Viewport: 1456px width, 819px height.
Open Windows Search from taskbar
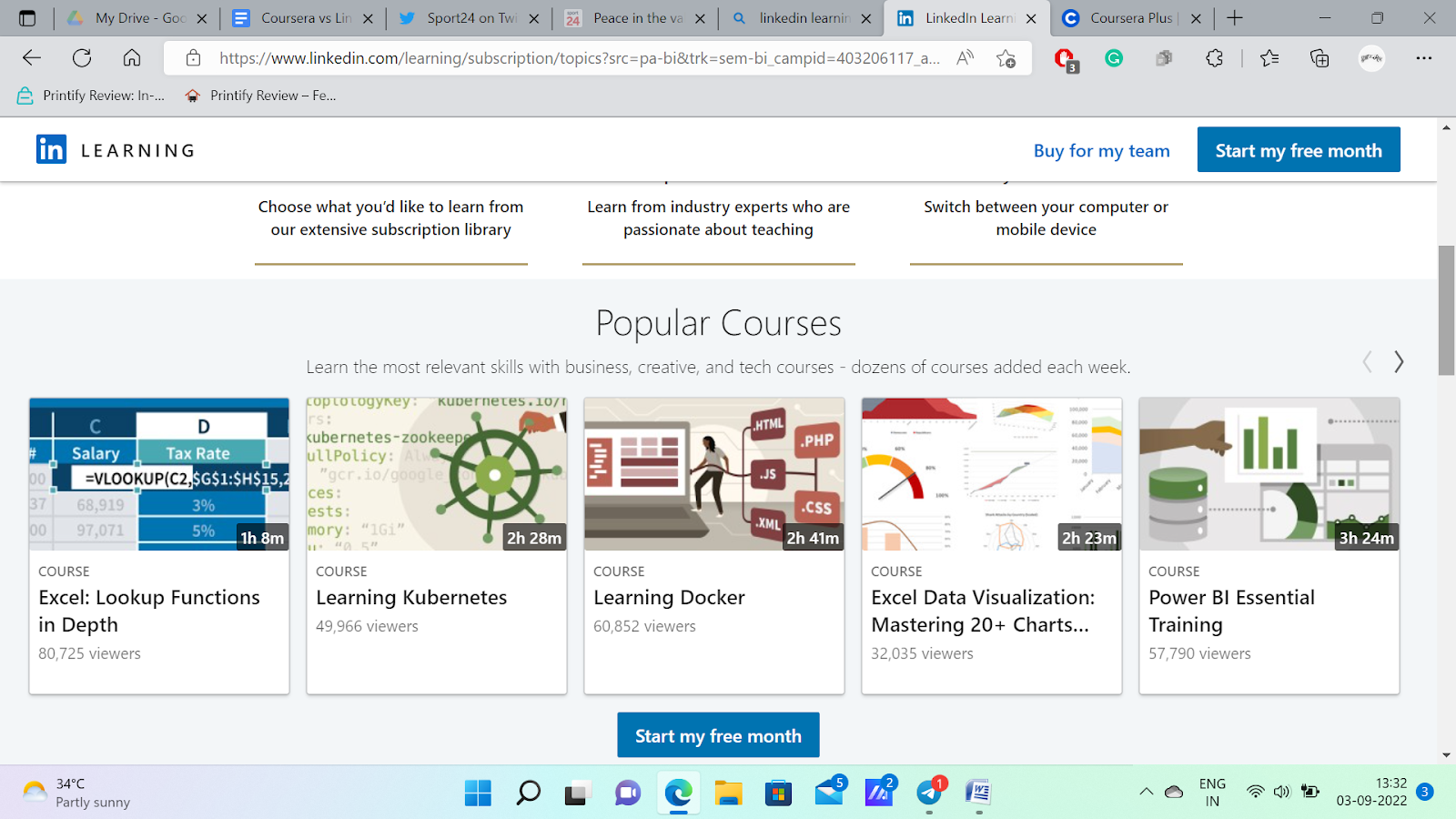pyautogui.click(x=528, y=793)
